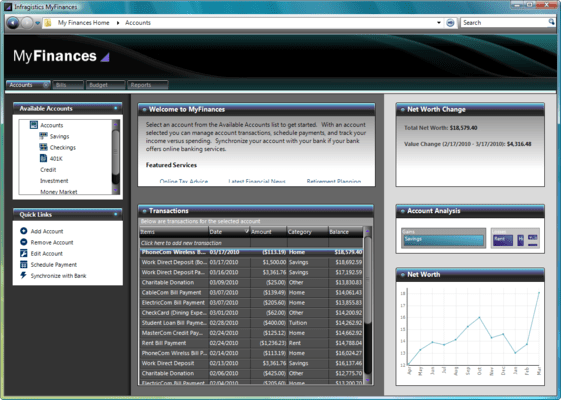Select the Charitable Donation 03/09/2010 row
The height and width of the screenshot is (400, 561).
click(251, 282)
